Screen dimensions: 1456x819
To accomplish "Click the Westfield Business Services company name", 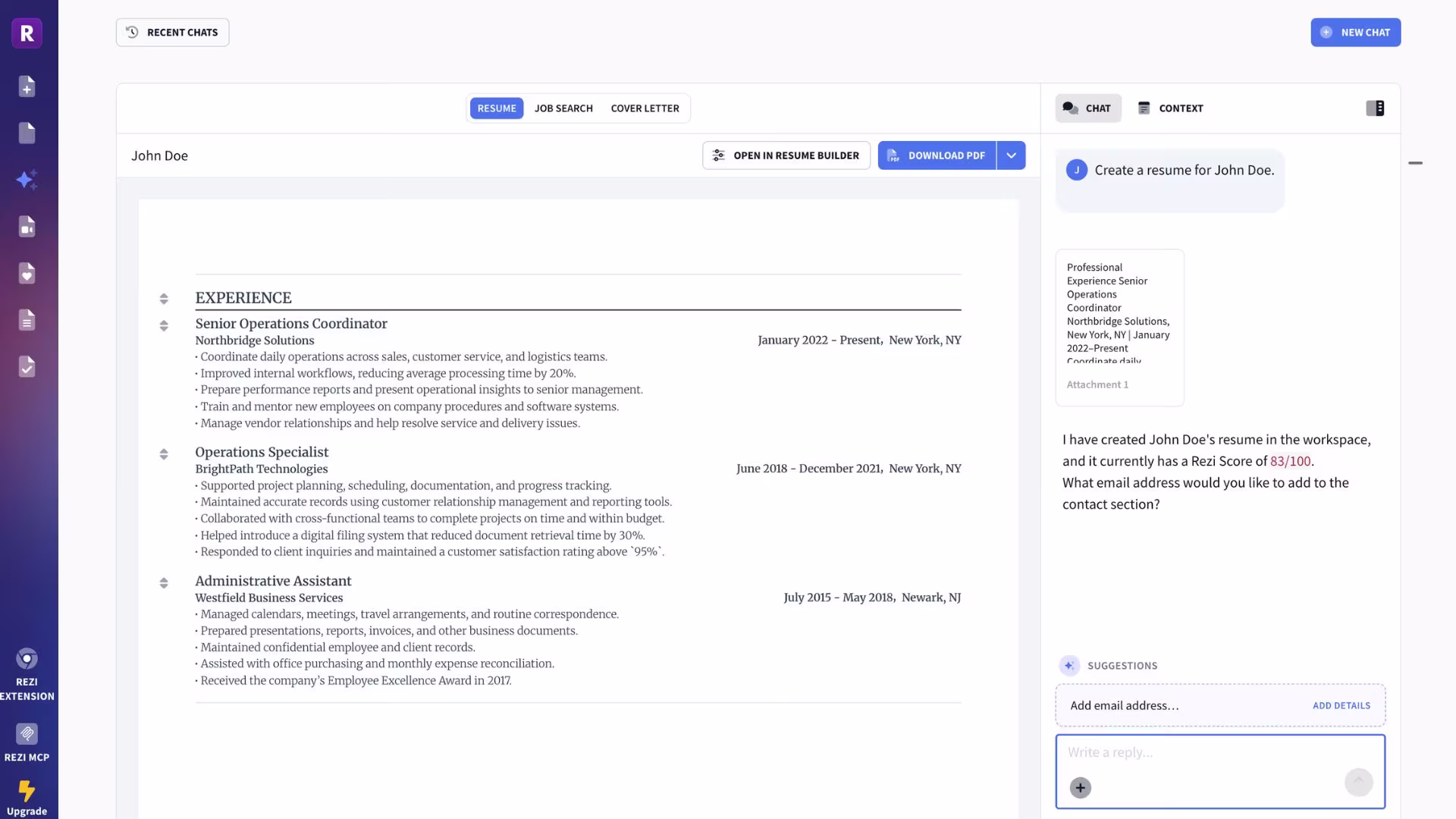I will [x=268, y=598].
